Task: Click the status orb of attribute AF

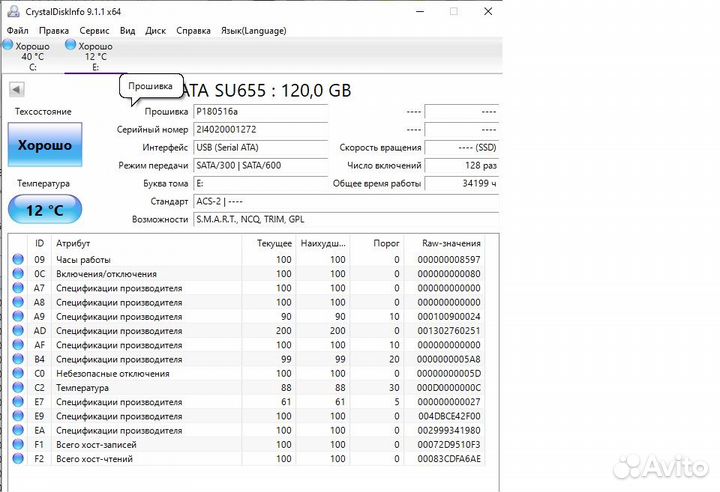Action: pos(18,345)
